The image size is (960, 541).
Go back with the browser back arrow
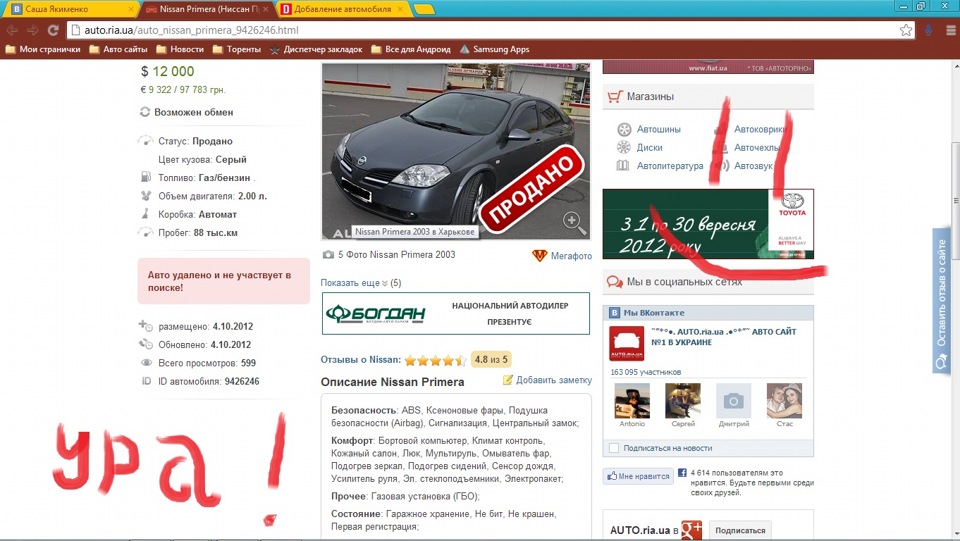click(12, 30)
